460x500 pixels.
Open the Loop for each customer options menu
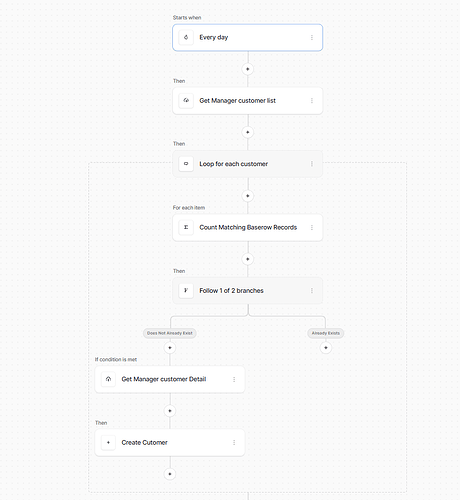click(x=312, y=164)
